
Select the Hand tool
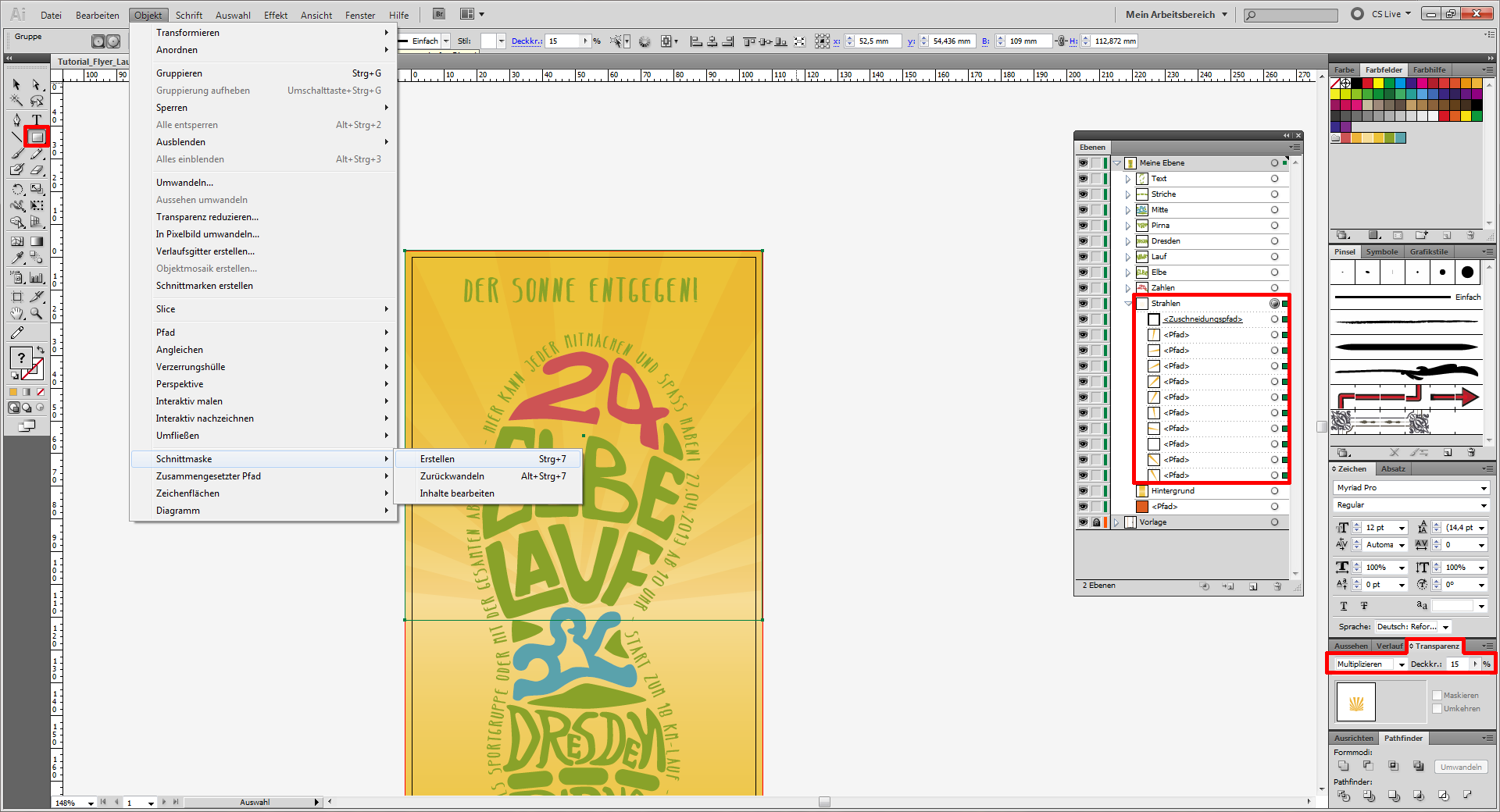17,314
